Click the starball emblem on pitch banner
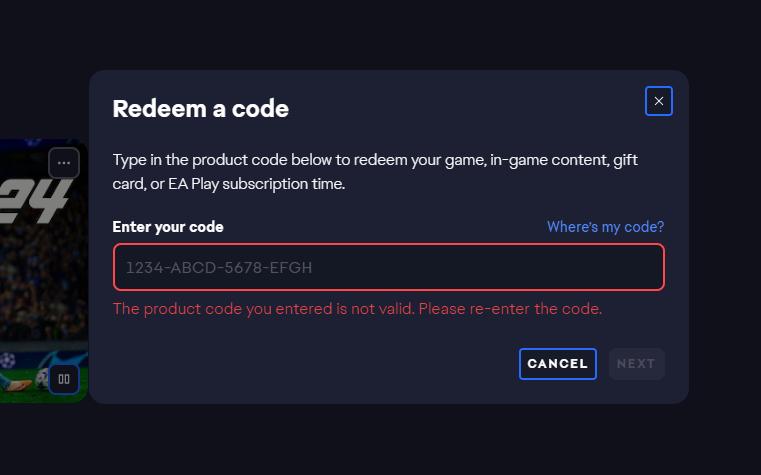The width and height of the screenshot is (761, 475). tap(7, 360)
